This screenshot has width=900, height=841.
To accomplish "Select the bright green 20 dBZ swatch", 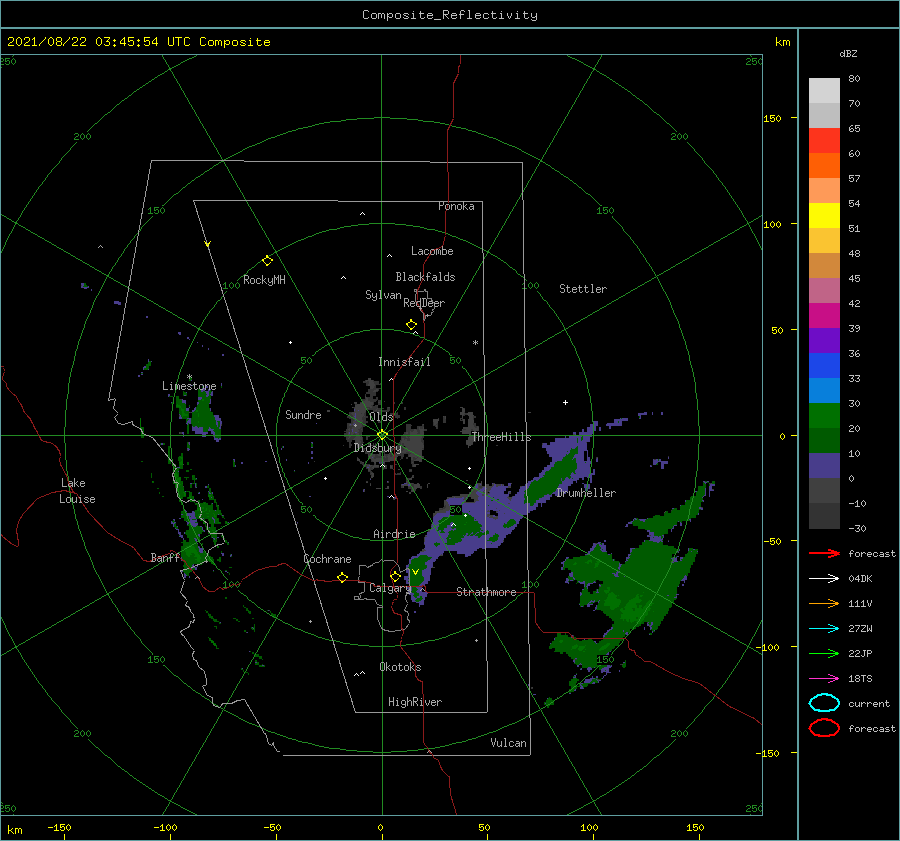I will tap(824, 416).
